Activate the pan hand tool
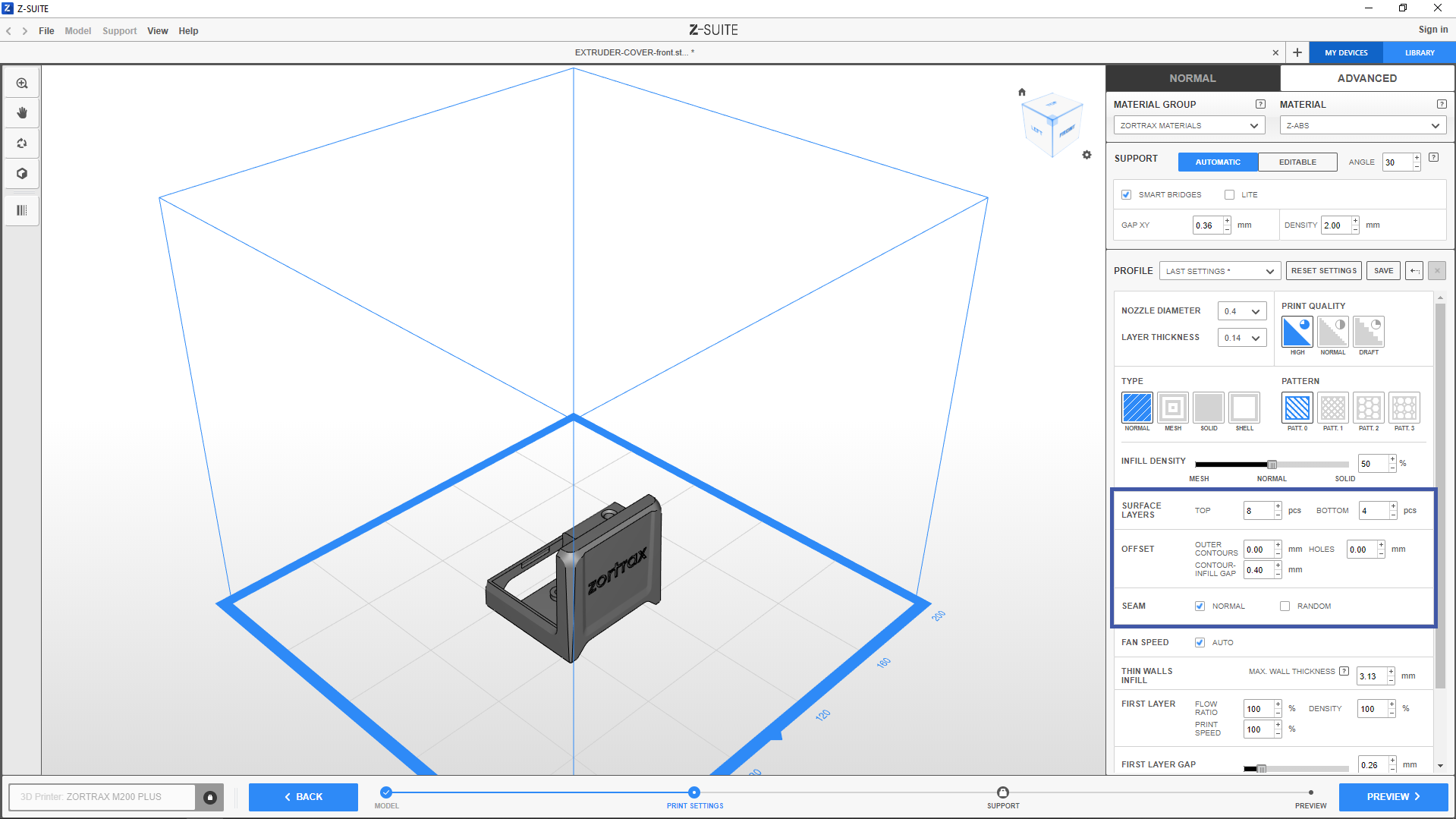Image resolution: width=1456 pixels, height=819 pixels. (22, 113)
